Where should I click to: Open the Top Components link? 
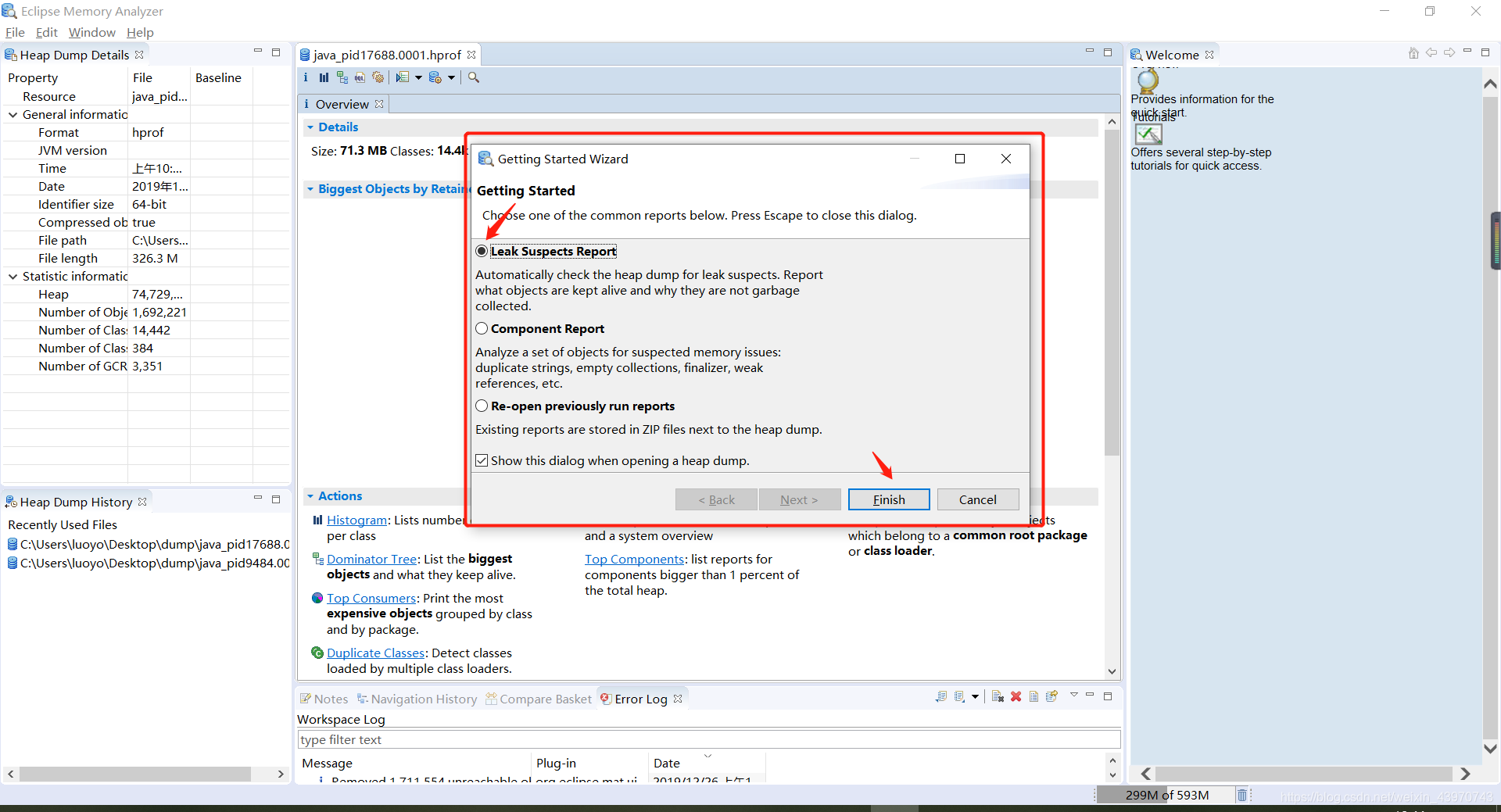[634, 559]
